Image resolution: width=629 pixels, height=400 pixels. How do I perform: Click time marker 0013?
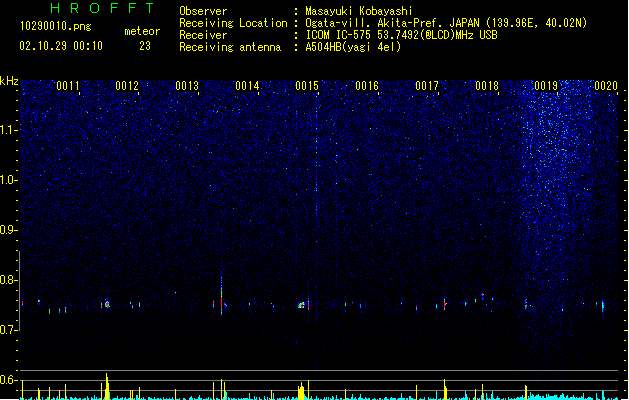click(x=187, y=86)
